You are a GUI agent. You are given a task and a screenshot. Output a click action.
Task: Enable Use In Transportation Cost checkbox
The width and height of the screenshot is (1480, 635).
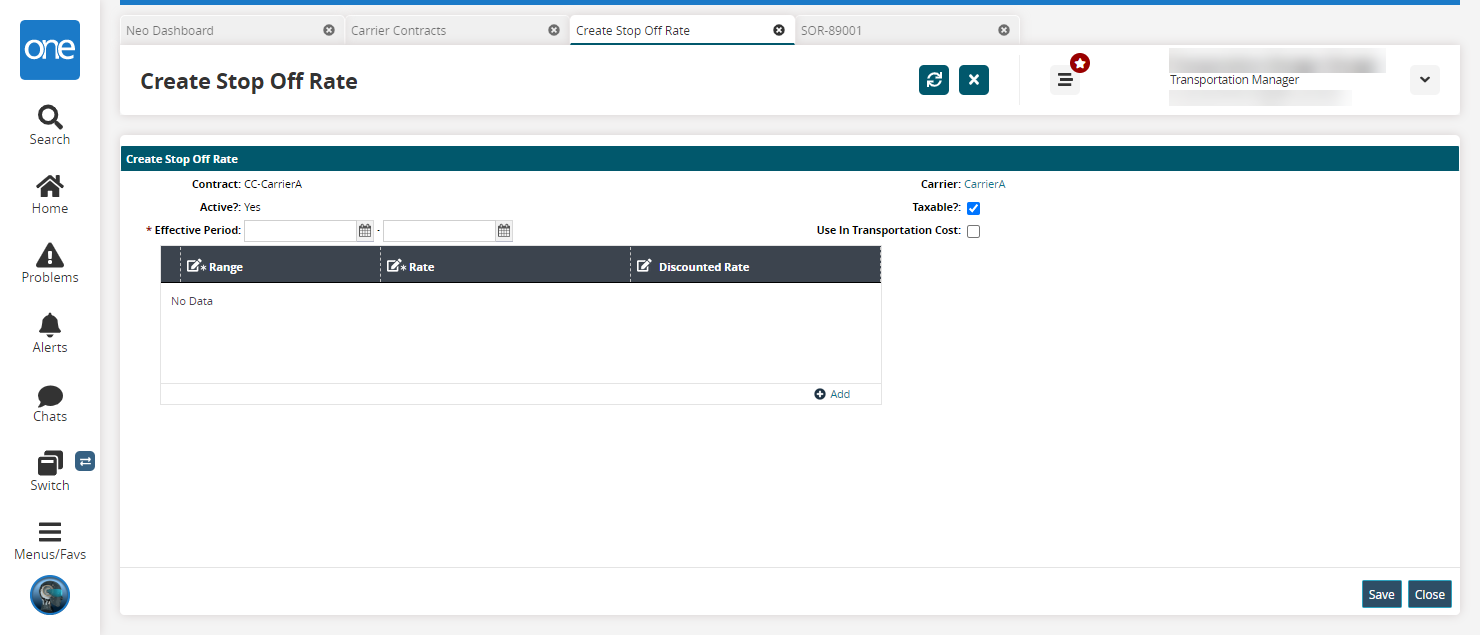(973, 231)
